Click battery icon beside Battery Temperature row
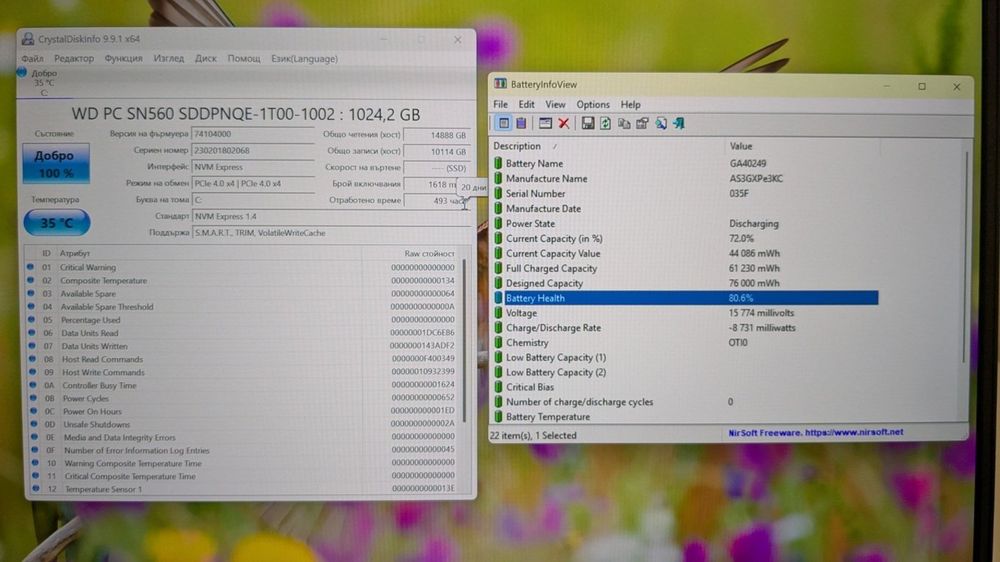 [498, 417]
